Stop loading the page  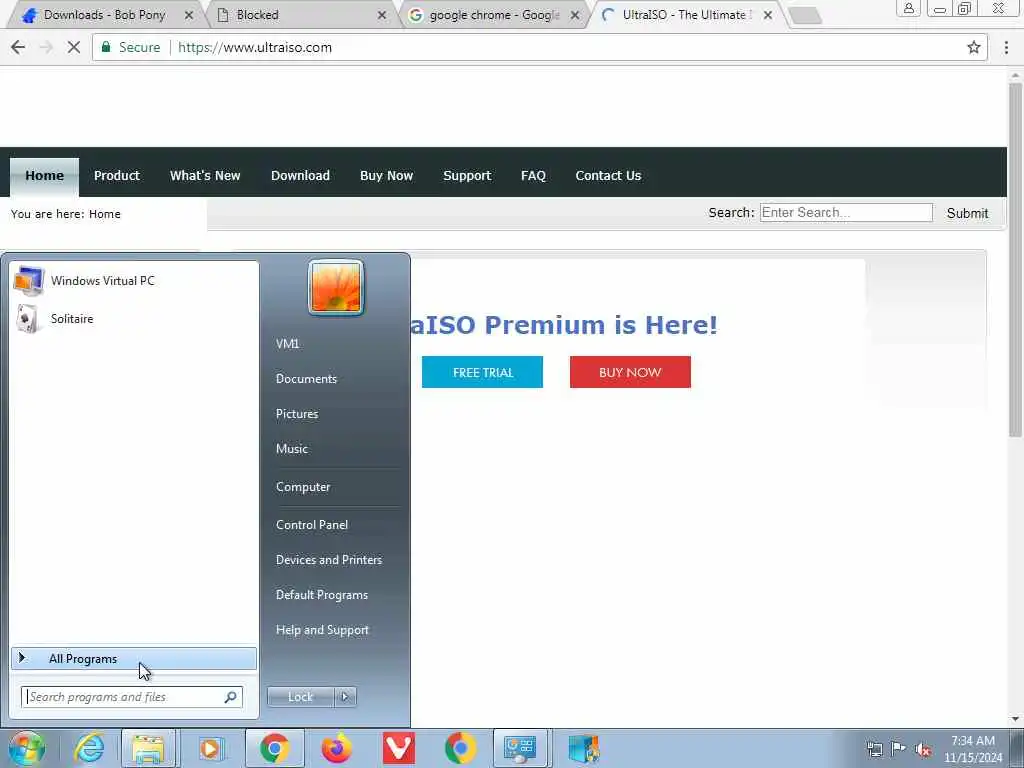(x=74, y=47)
